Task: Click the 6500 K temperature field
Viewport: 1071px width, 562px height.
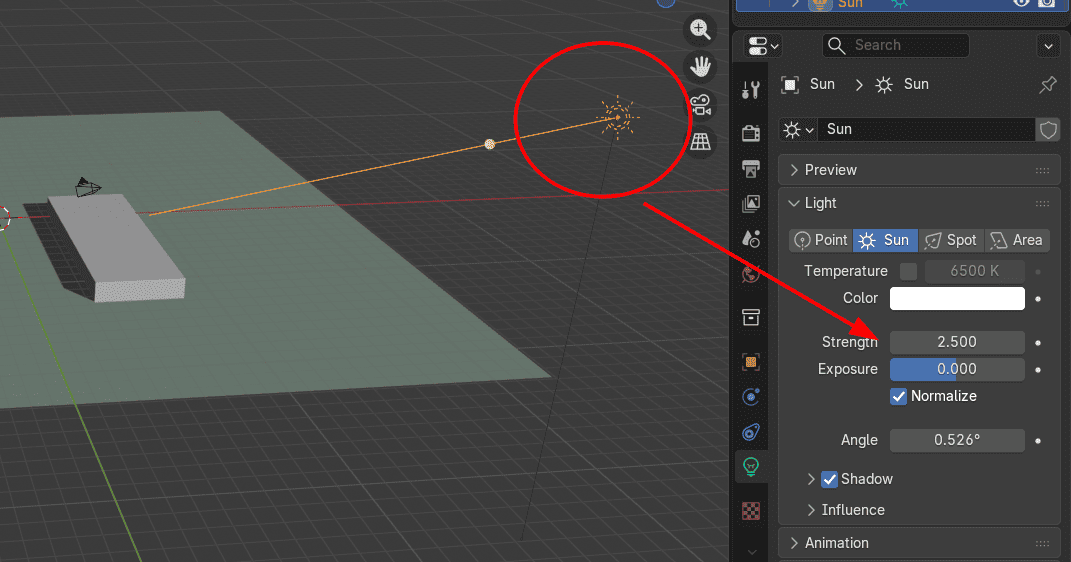Action: [x=975, y=271]
